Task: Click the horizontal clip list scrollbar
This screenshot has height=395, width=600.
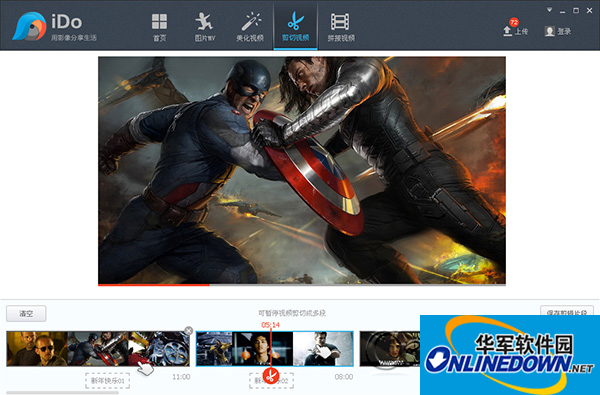Action: (63, 392)
